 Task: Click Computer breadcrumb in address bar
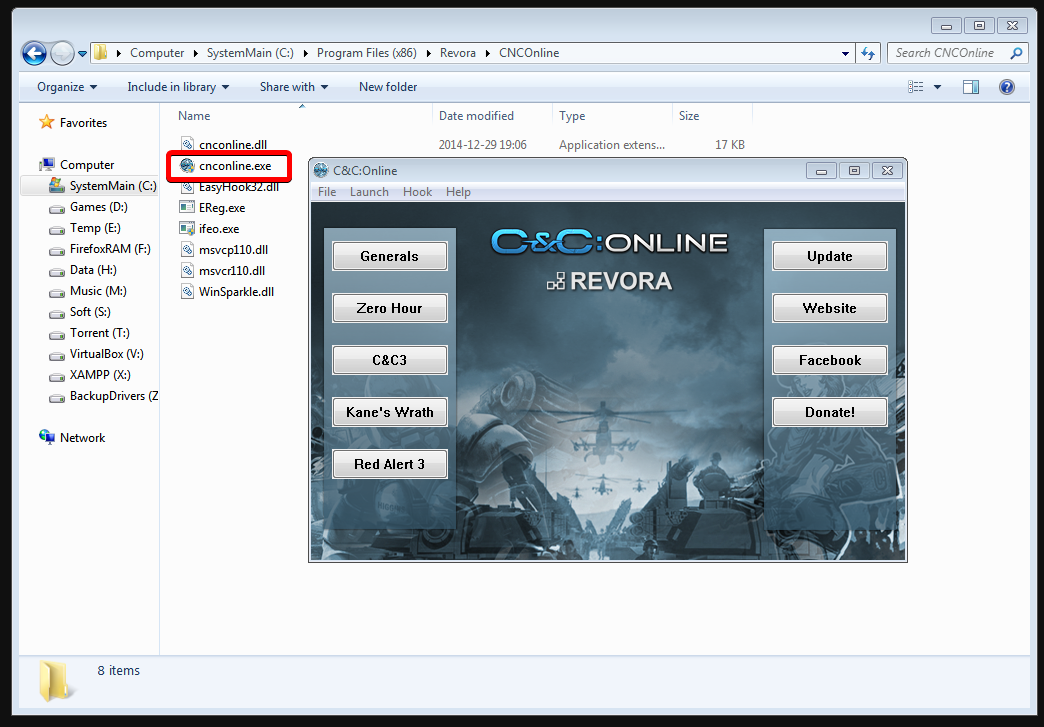tap(157, 53)
